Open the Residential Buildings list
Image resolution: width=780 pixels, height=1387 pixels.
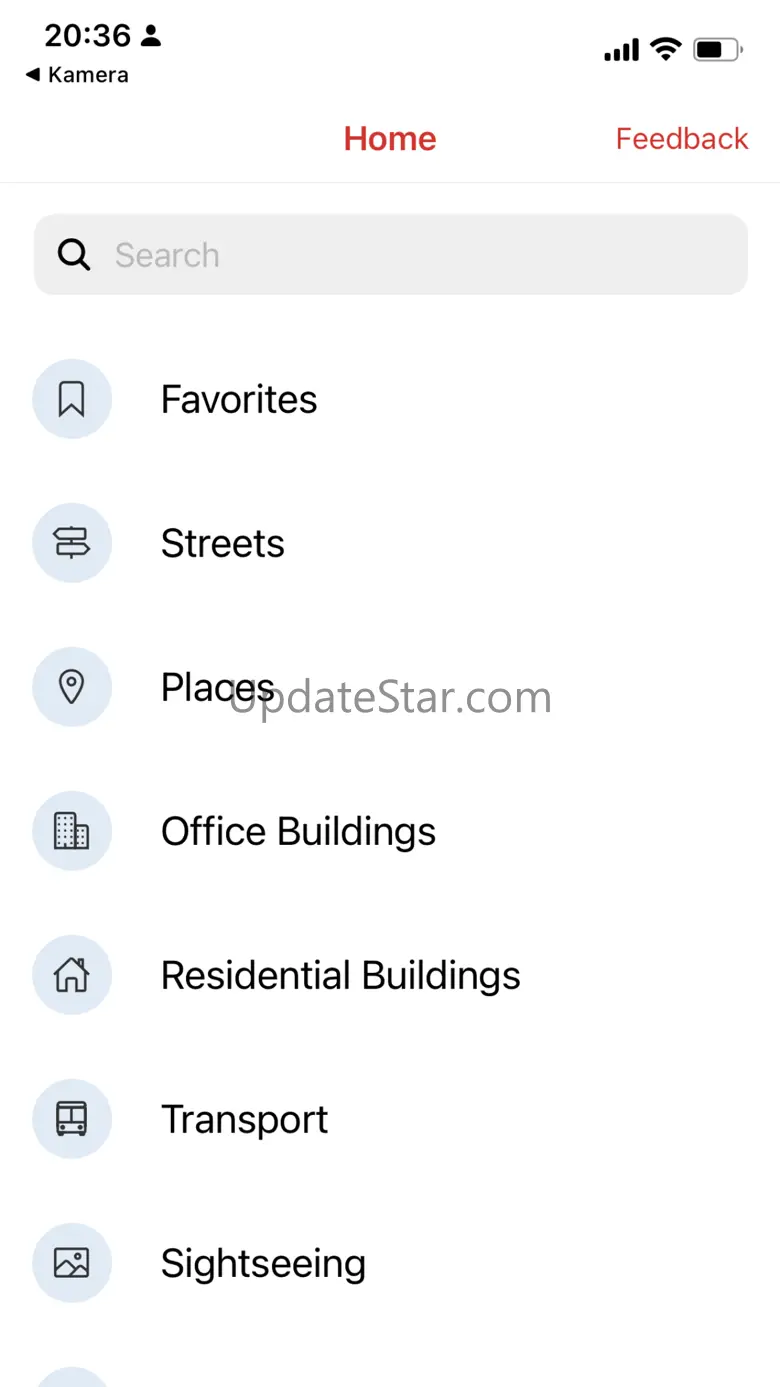[340, 976]
